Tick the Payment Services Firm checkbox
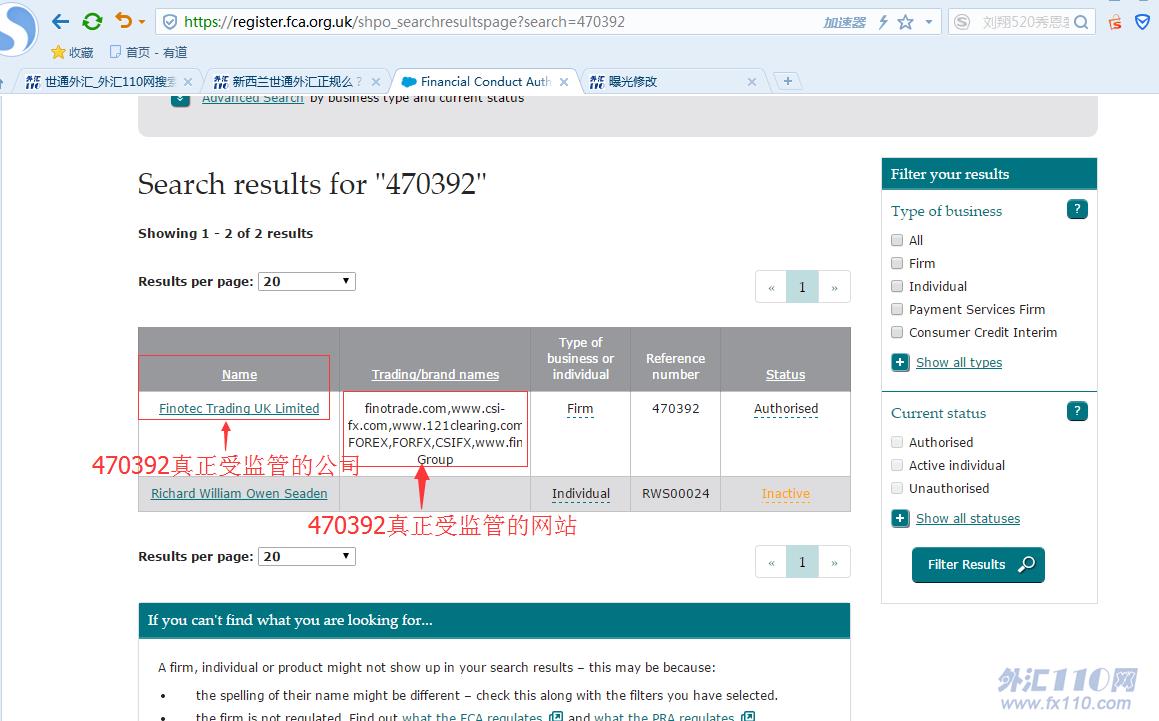Screen dimensions: 1159x721 (x=897, y=309)
